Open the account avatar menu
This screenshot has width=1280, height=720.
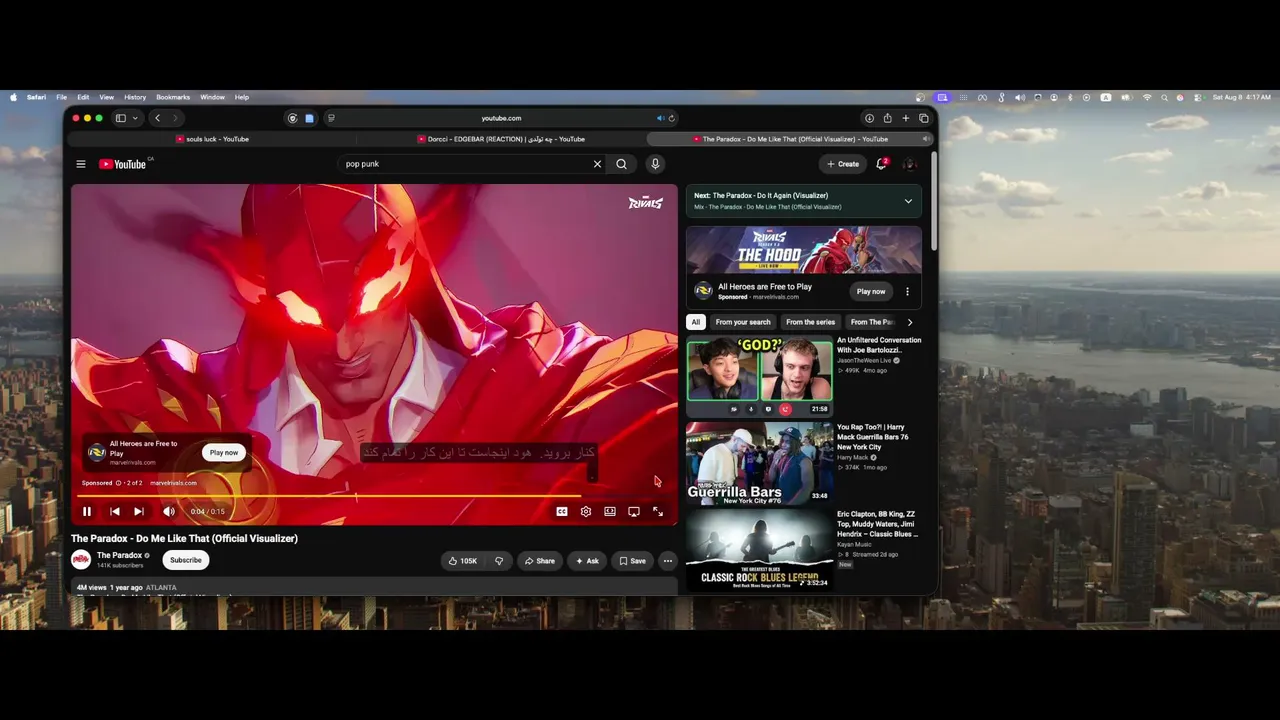[909, 164]
